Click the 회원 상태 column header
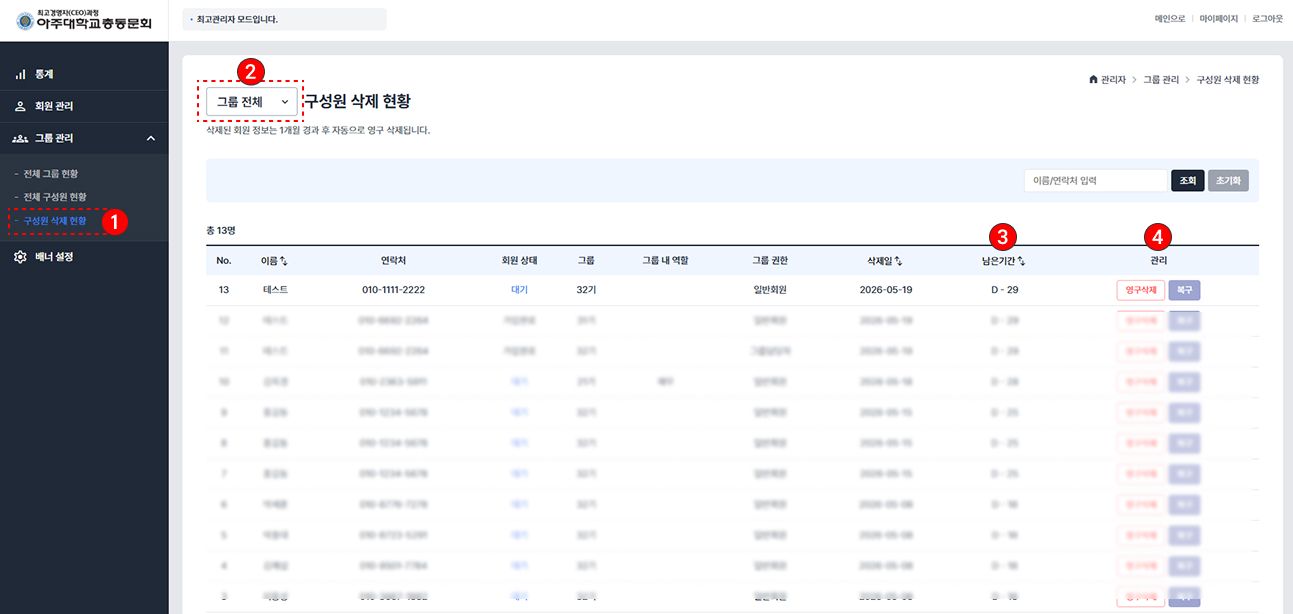This screenshot has height=614, width=1293. (519, 261)
